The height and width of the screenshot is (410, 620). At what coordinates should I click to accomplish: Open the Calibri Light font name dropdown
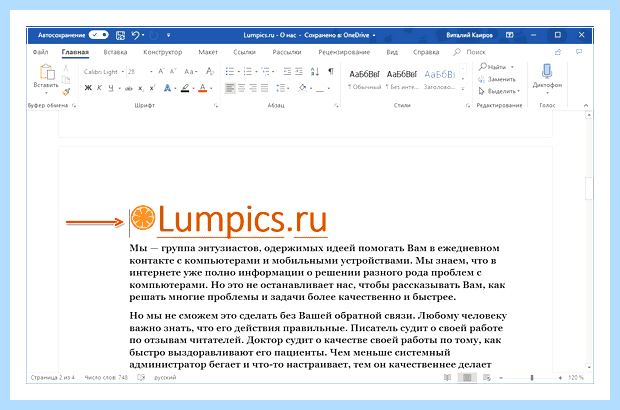123,72
